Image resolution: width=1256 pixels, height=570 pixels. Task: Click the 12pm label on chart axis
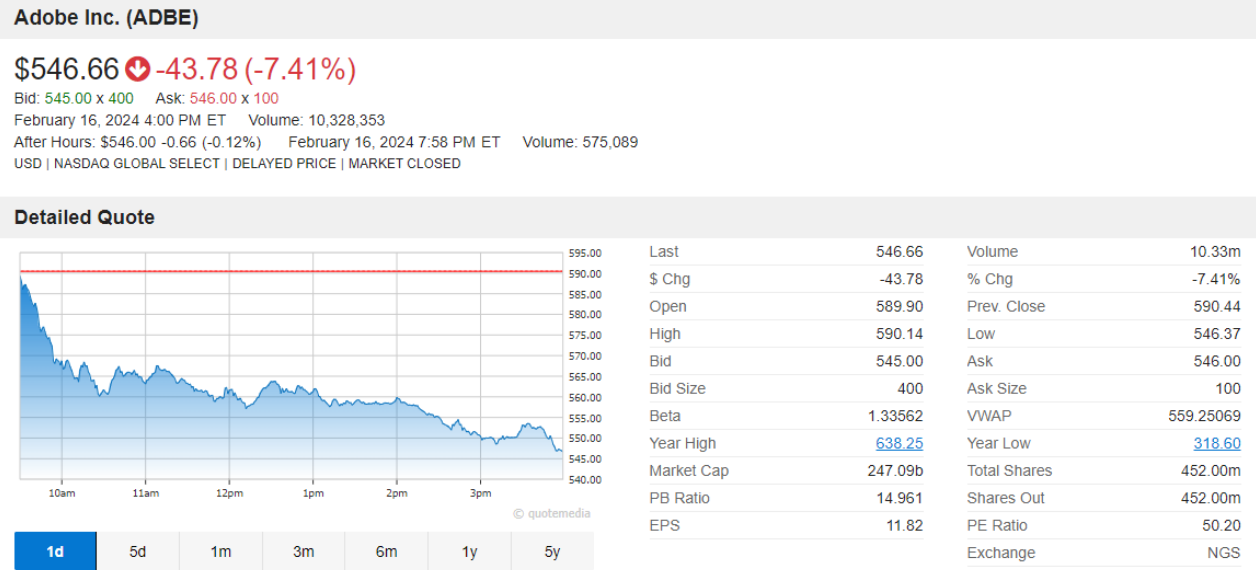click(229, 494)
